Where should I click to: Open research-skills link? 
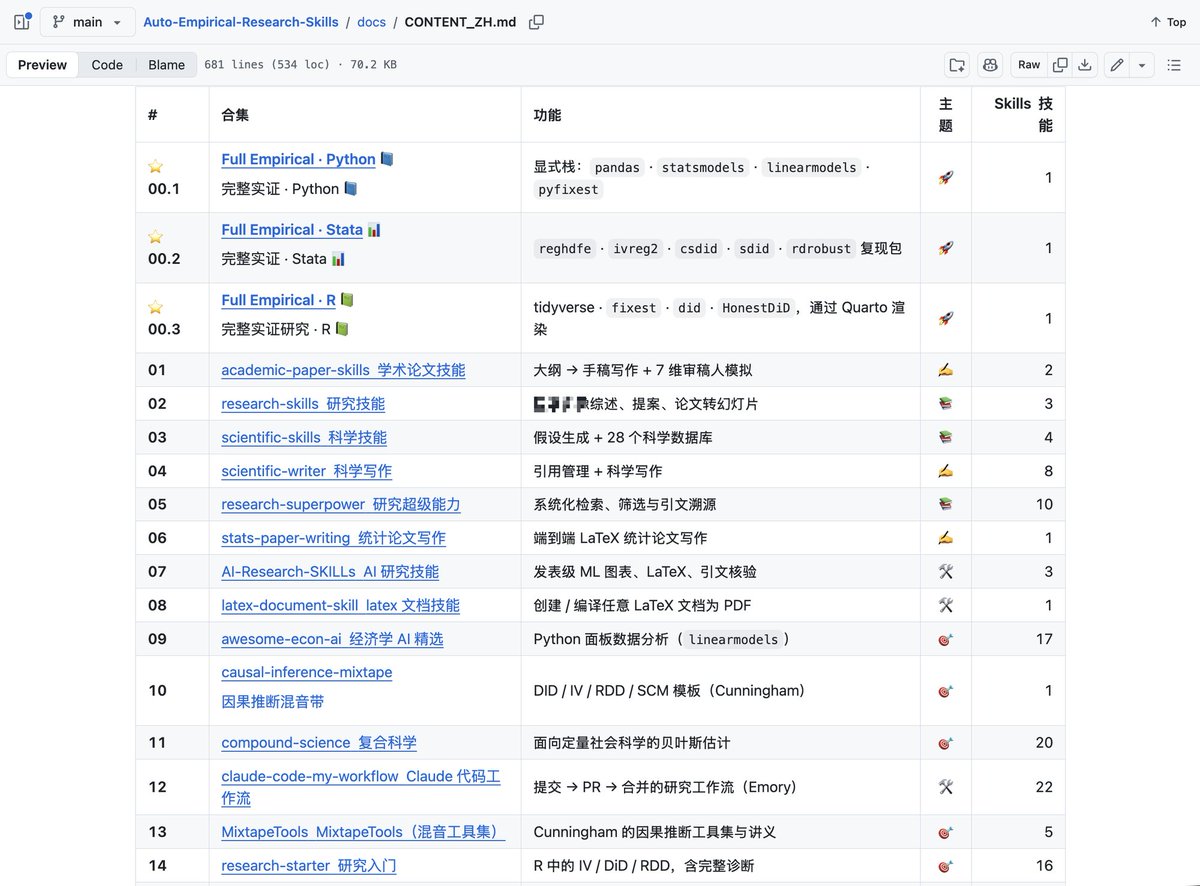pos(303,404)
